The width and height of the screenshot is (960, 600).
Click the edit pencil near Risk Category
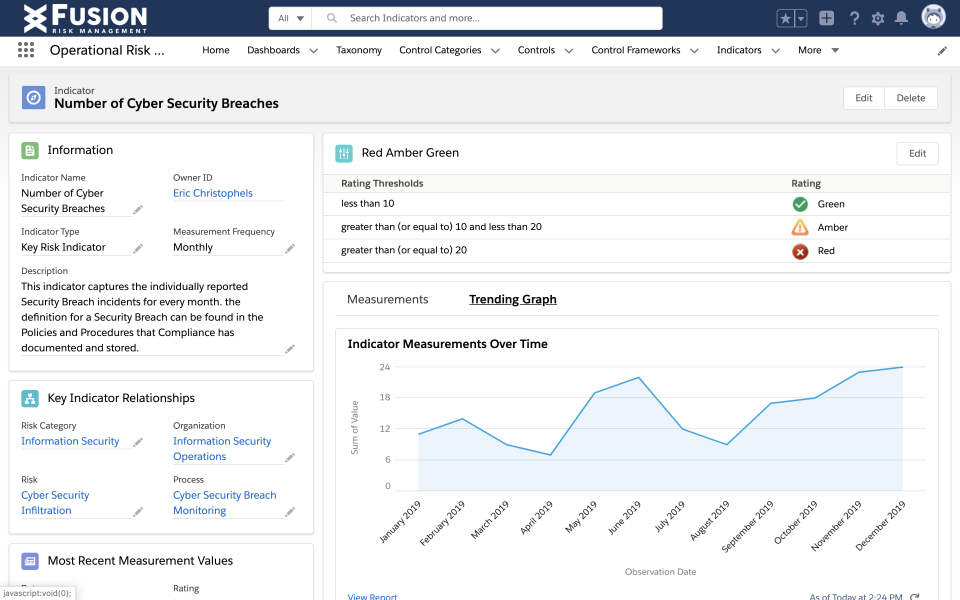tap(136, 441)
